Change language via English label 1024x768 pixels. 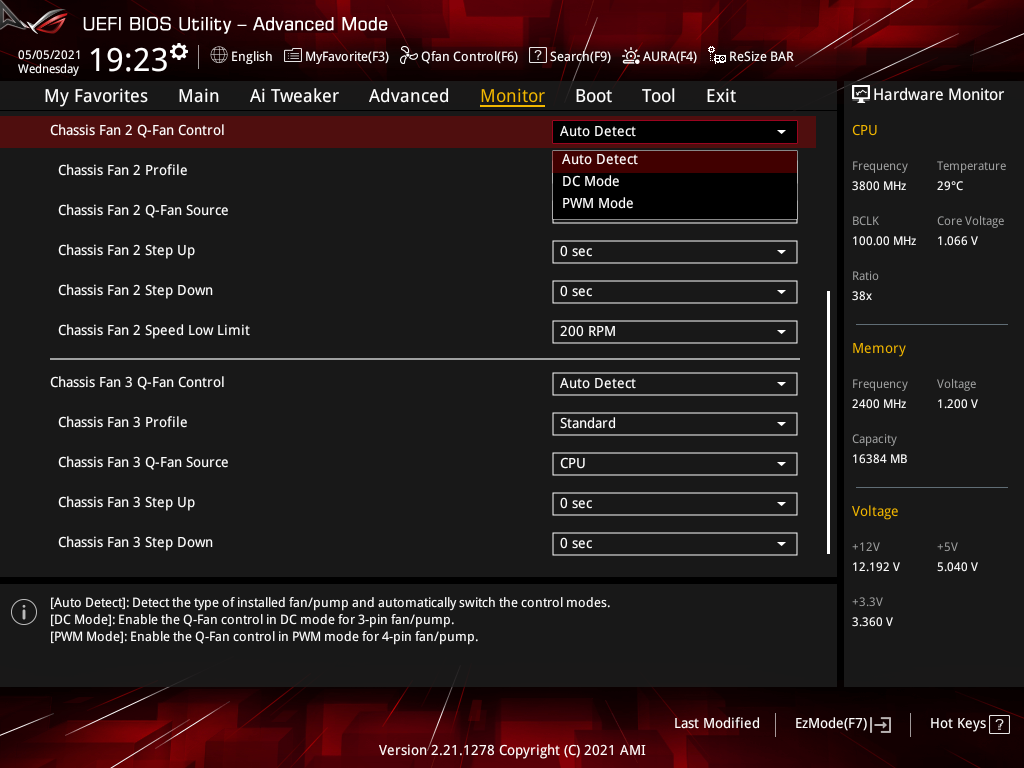251,57
